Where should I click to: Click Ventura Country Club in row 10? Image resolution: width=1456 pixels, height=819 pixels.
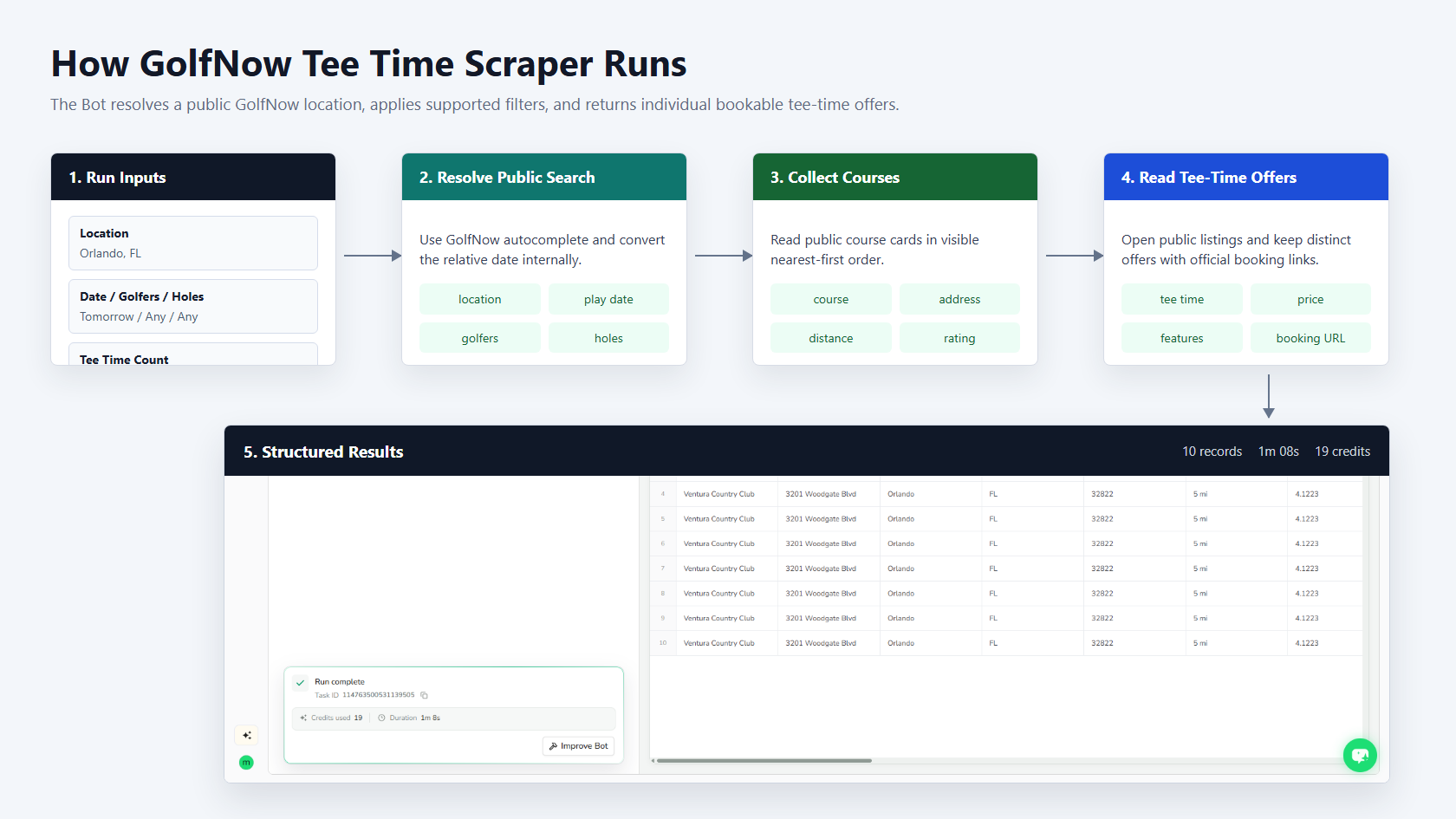719,643
